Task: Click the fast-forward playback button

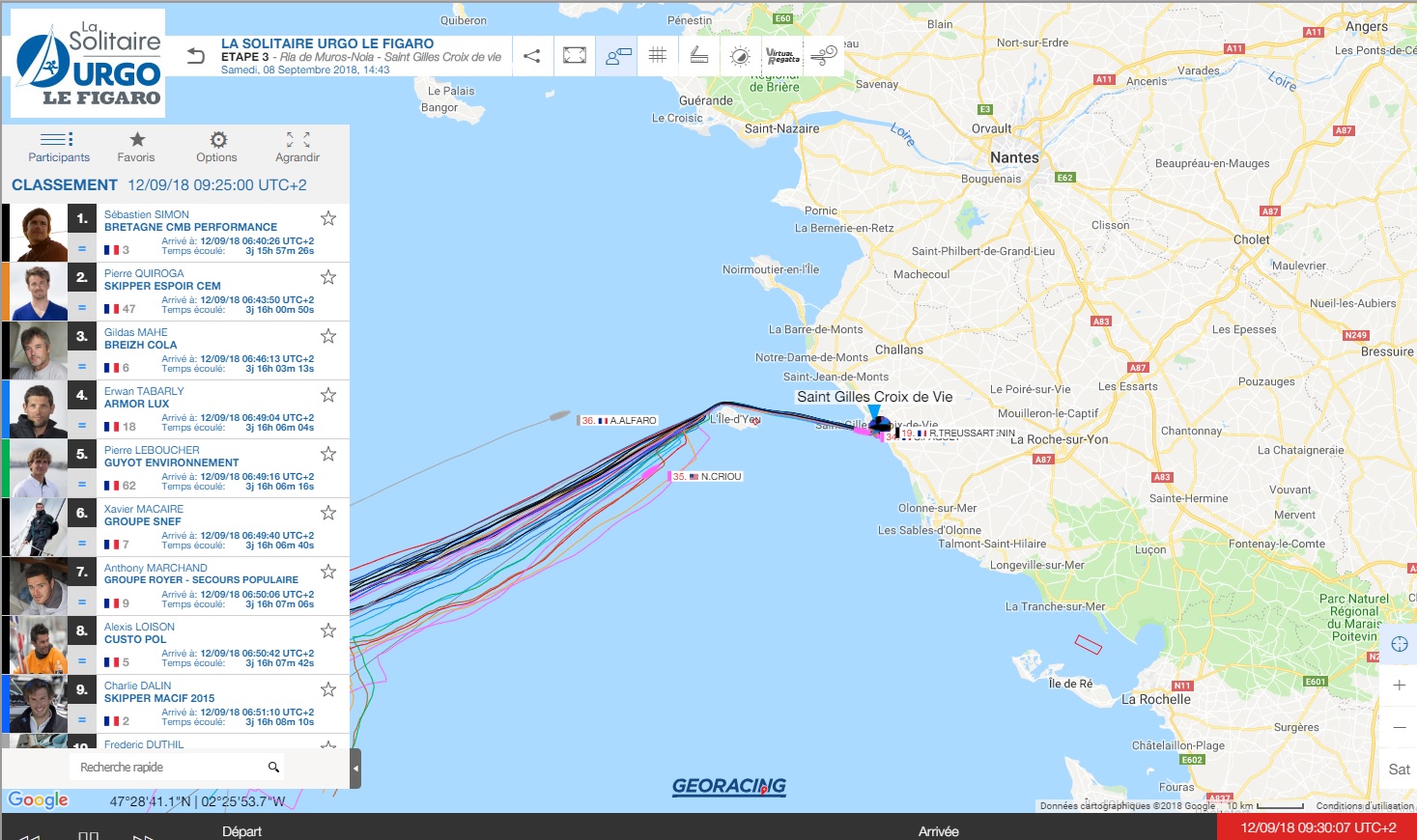Action: [144, 836]
